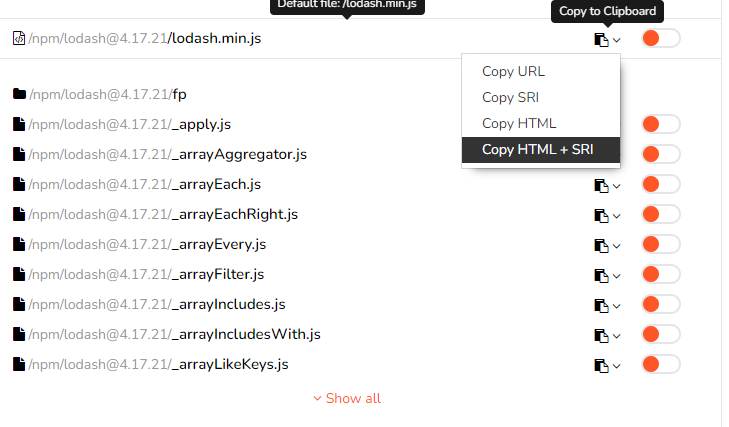Click the file icon next to _arrayAggregator.js
729x427 pixels.
tap(19, 154)
